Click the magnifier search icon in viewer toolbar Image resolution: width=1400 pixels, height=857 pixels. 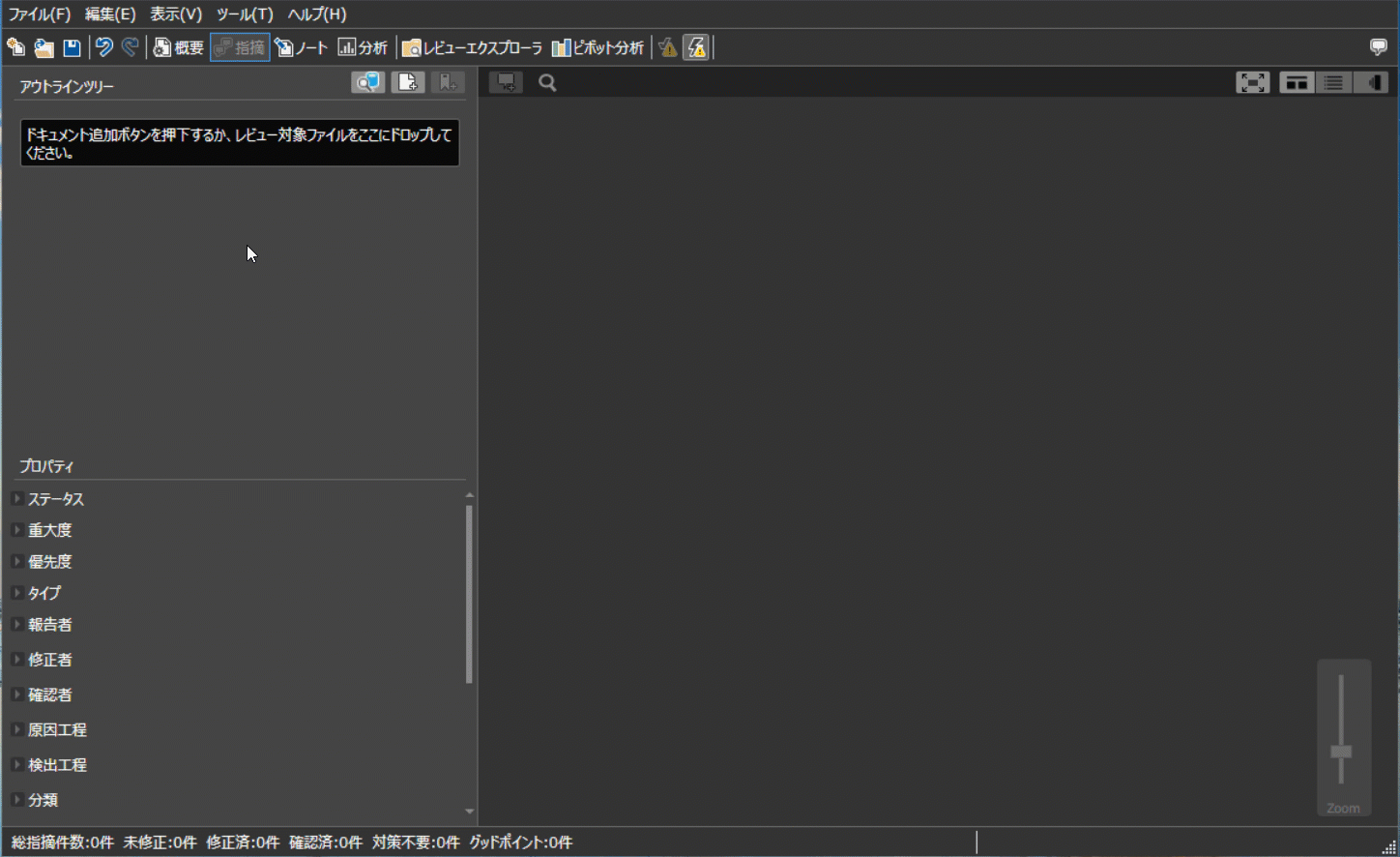coord(547,83)
